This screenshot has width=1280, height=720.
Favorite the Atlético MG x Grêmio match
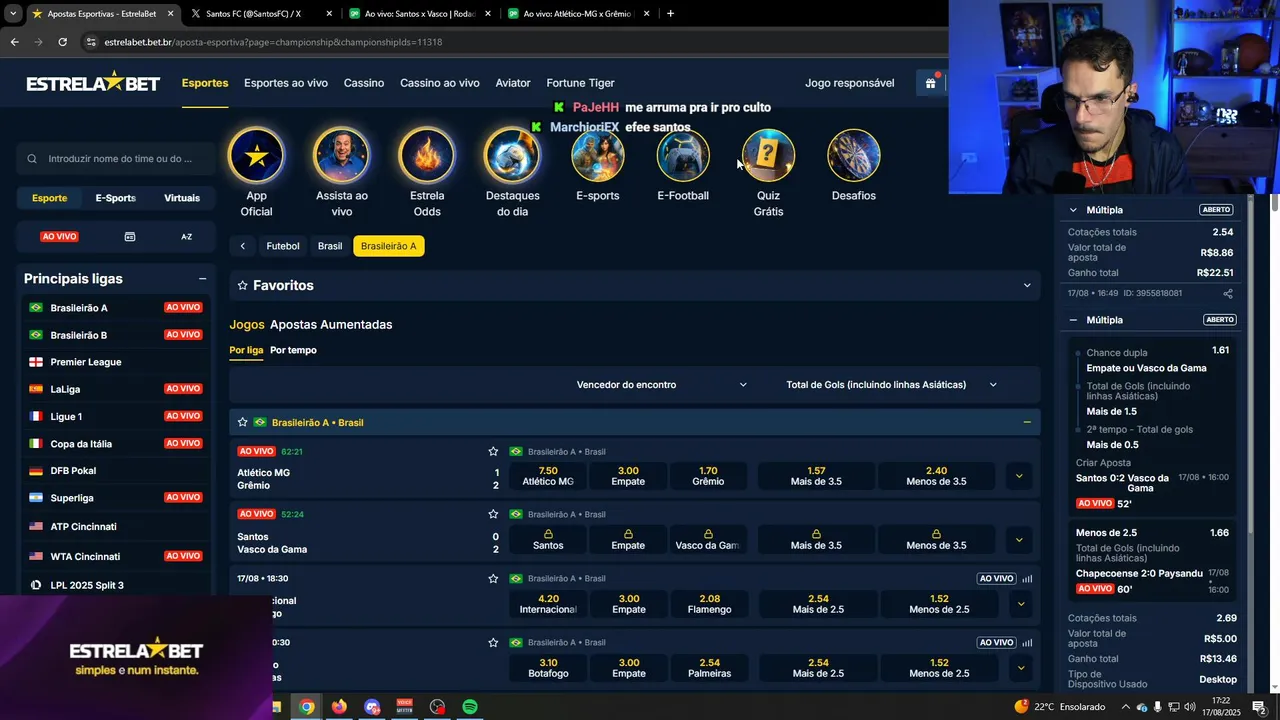(x=493, y=452)
